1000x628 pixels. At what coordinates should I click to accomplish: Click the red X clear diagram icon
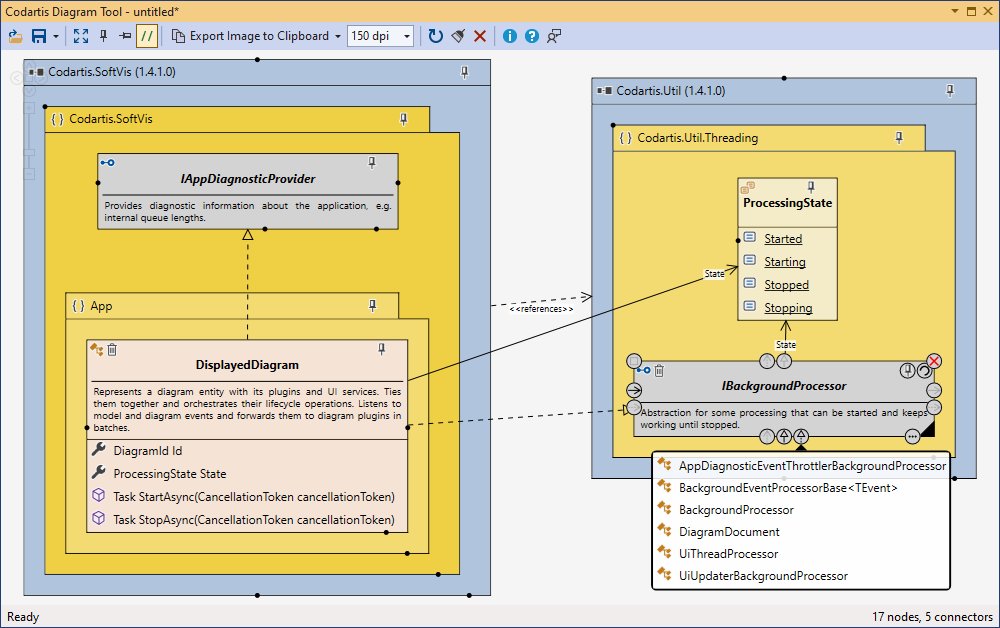click(480, 36)
